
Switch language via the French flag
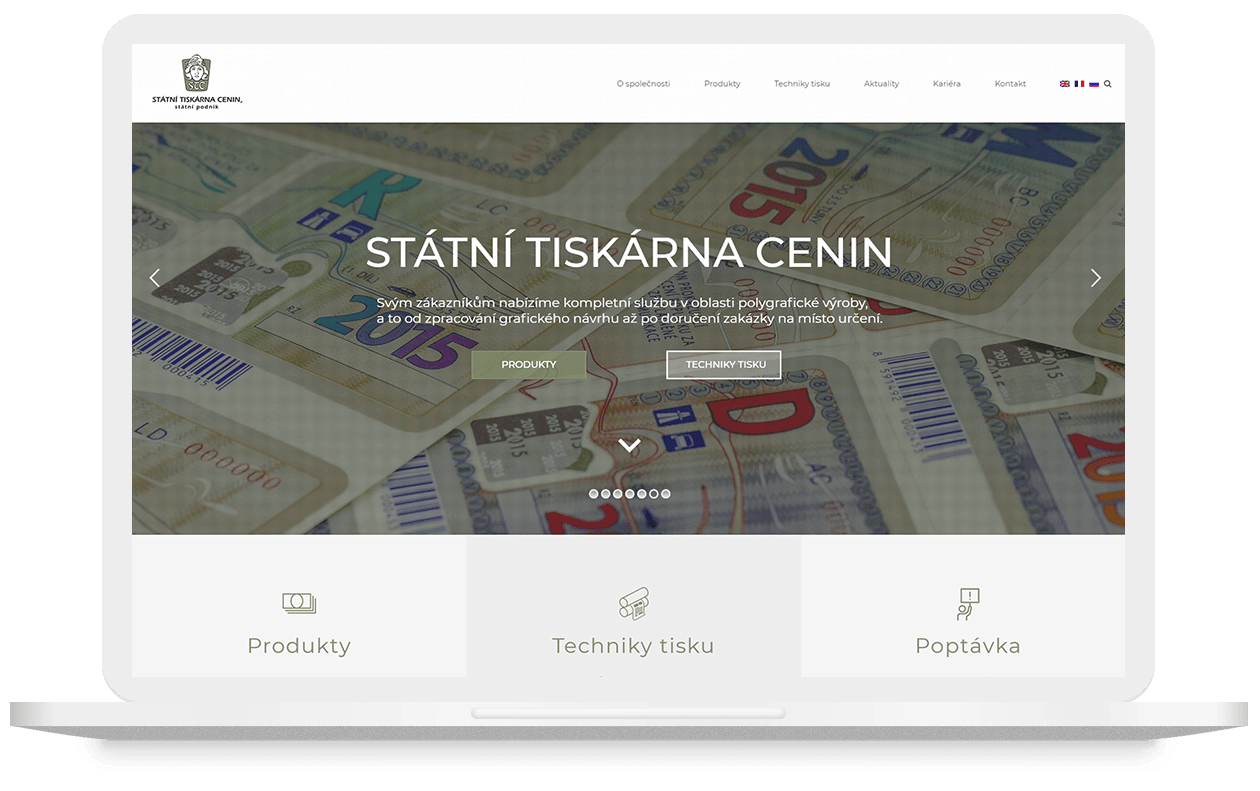[x=1079, y=84]
